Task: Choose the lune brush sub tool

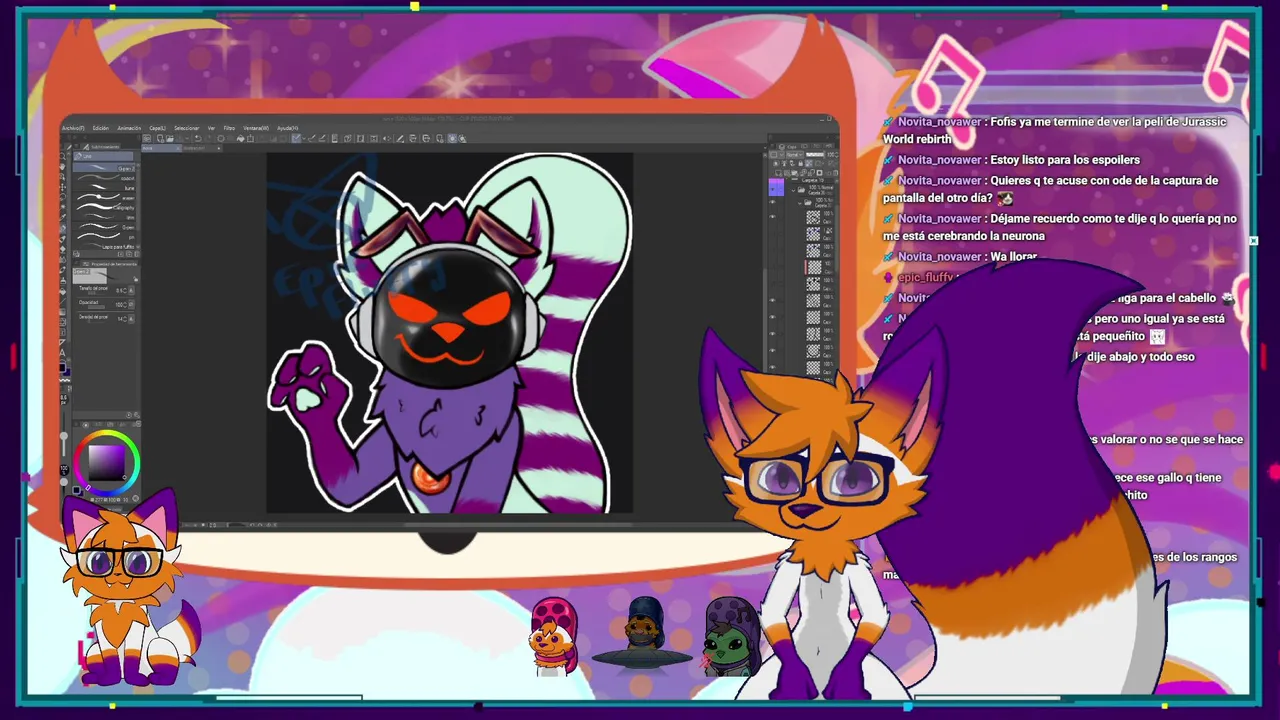Action: tap(104, 188)
